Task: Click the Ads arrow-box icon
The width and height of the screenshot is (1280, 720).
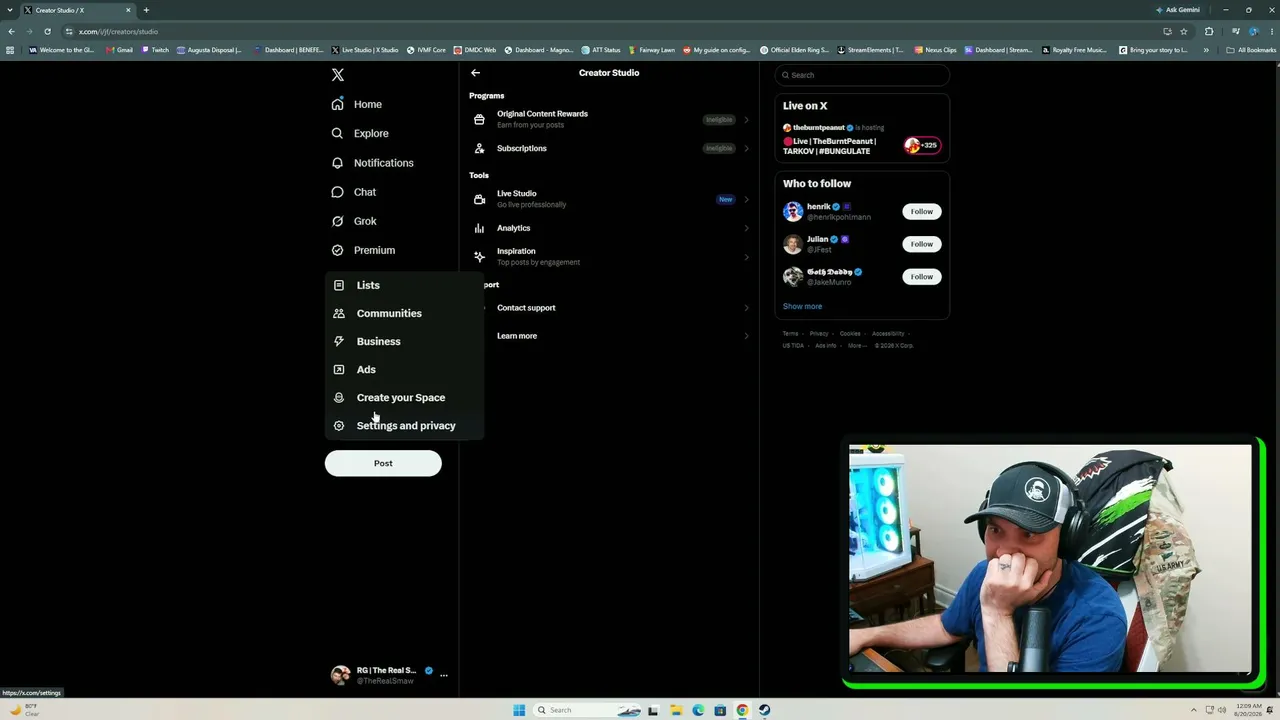Action: 339,369
